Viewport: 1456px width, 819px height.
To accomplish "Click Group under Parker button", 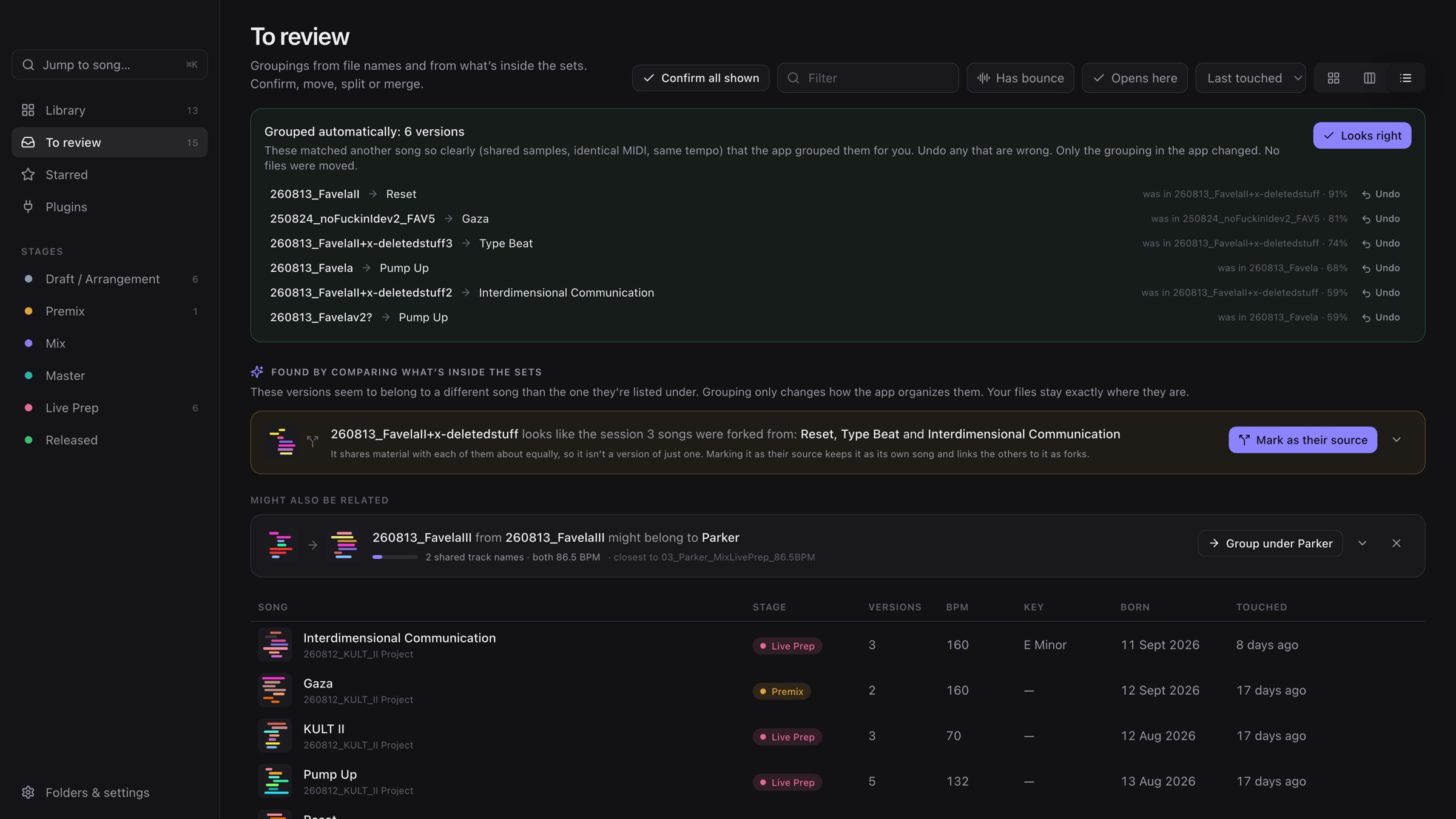I will (x=1270, y=544).
